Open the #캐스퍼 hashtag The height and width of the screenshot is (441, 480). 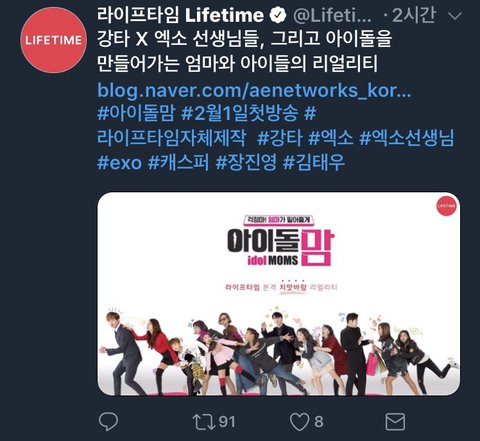click(178, 163)
